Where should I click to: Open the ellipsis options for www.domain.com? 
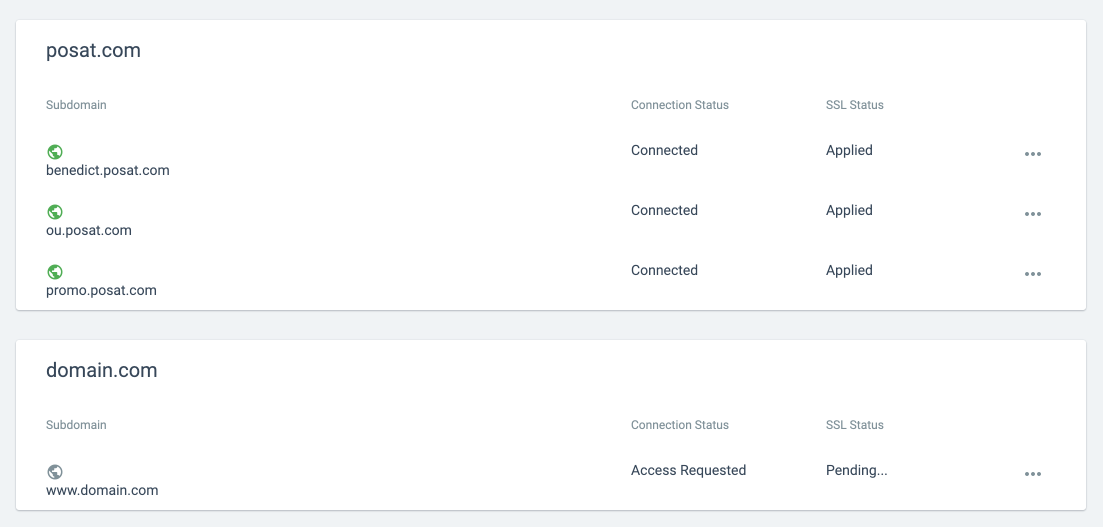pyautogui.click(x=1033, y=474)
